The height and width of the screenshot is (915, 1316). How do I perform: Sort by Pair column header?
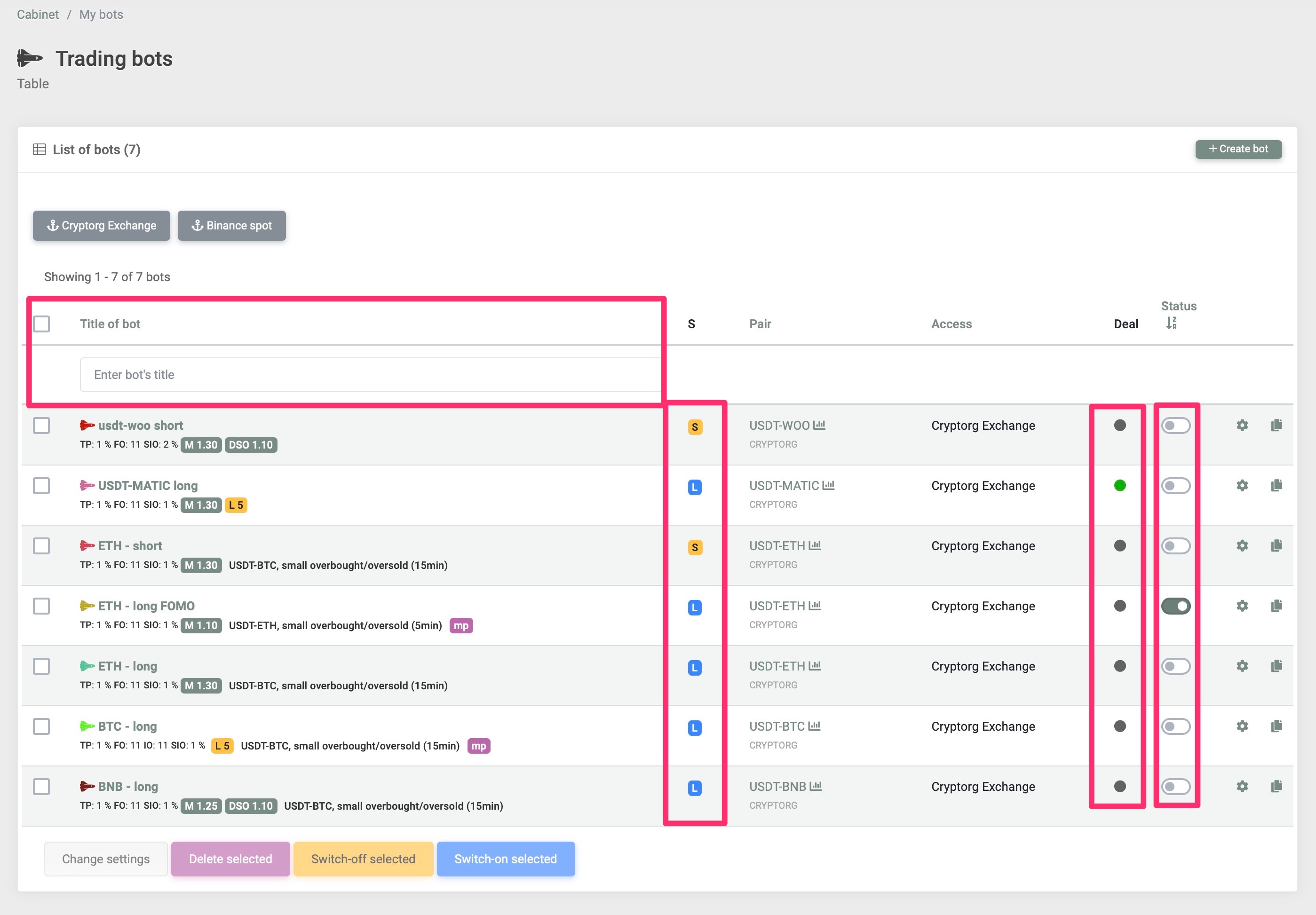point(760,323)
